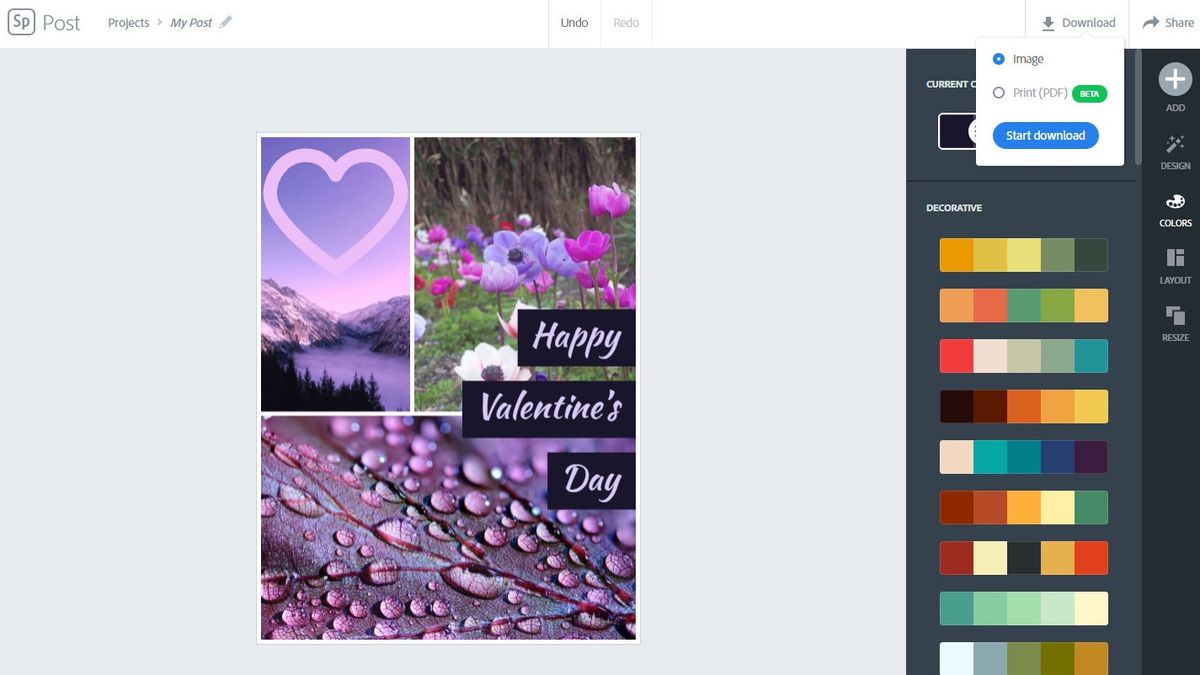The width and height of the screenshot is (1200, 675).
Task: Go back to Projects
Action: [x=128, y=22]
